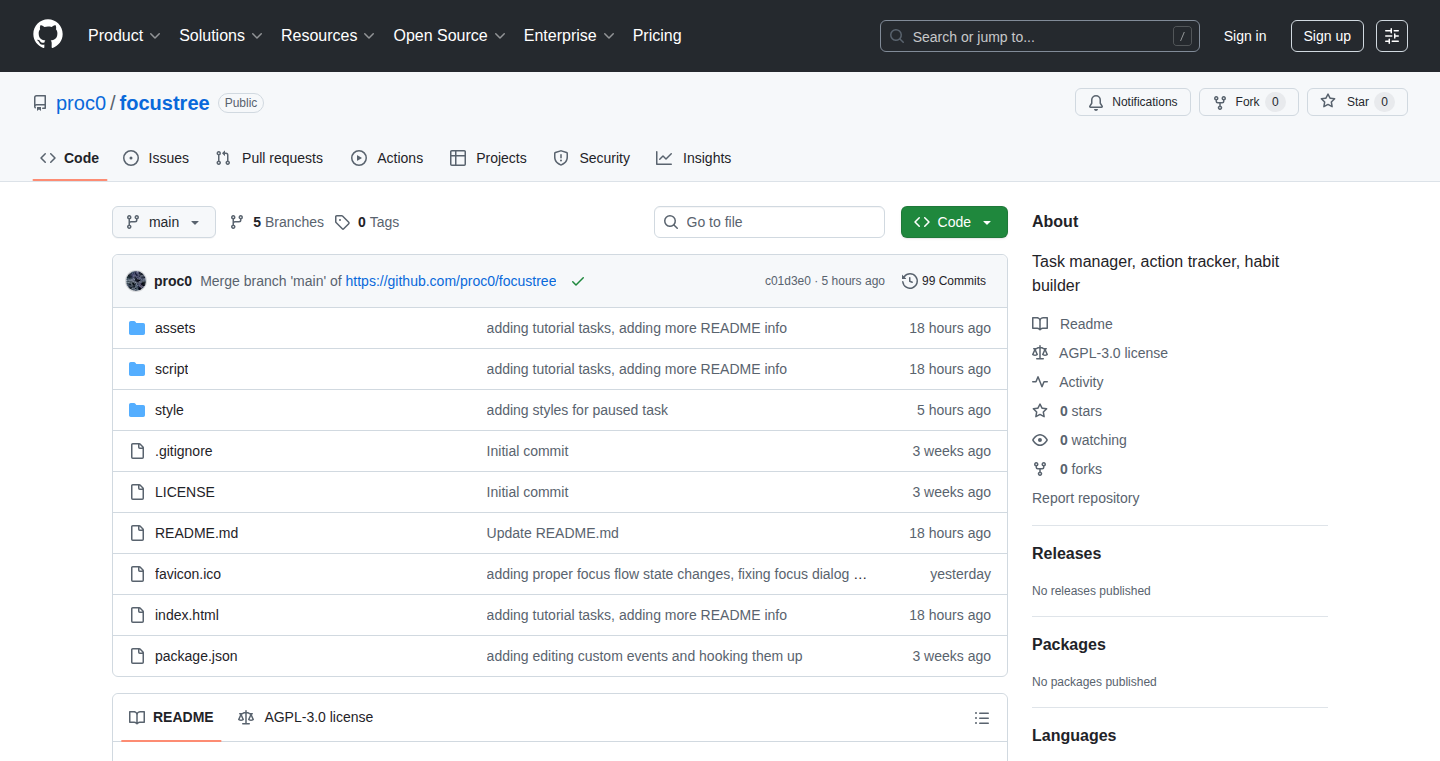Open the focustree repository link
The height and width of the screenshot is (761, 1440).
click(165, 103)
